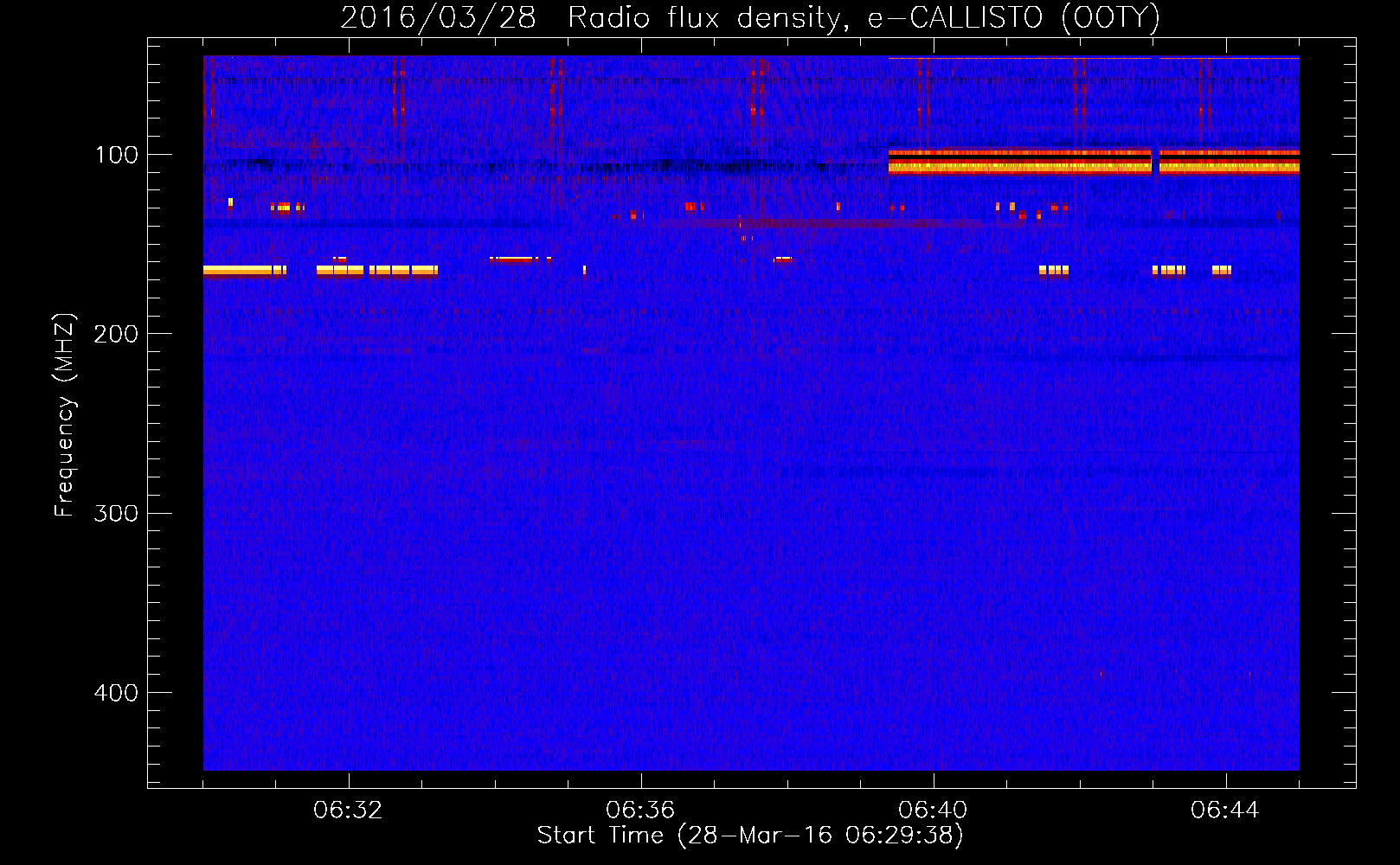
Task: Click the 300 MHz frequency tick label
Action: pos(115,514)
